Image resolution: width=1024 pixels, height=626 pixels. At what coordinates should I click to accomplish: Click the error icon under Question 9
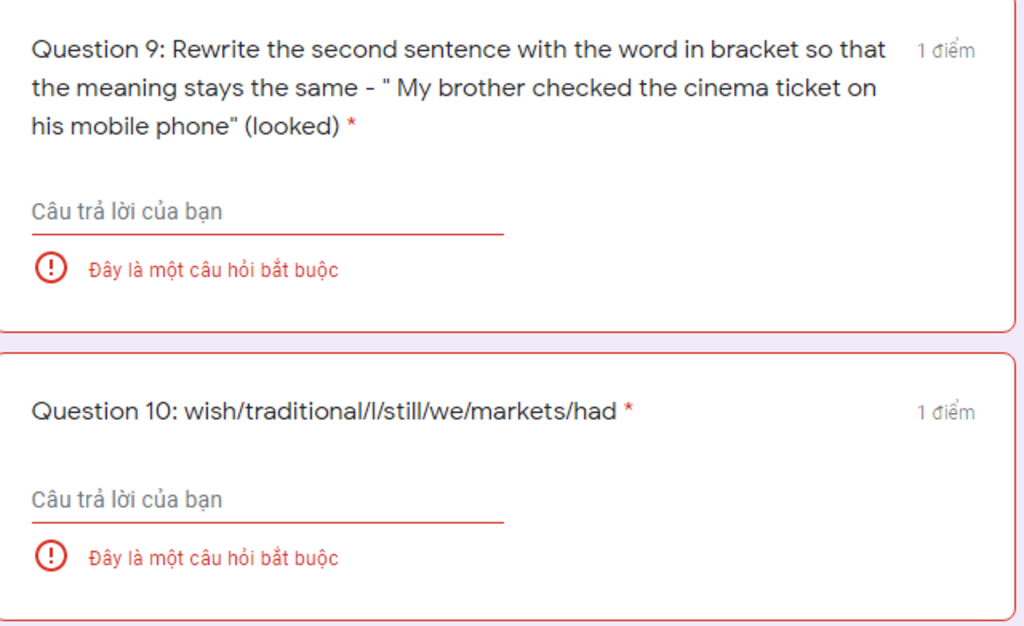tap(51, 268)
